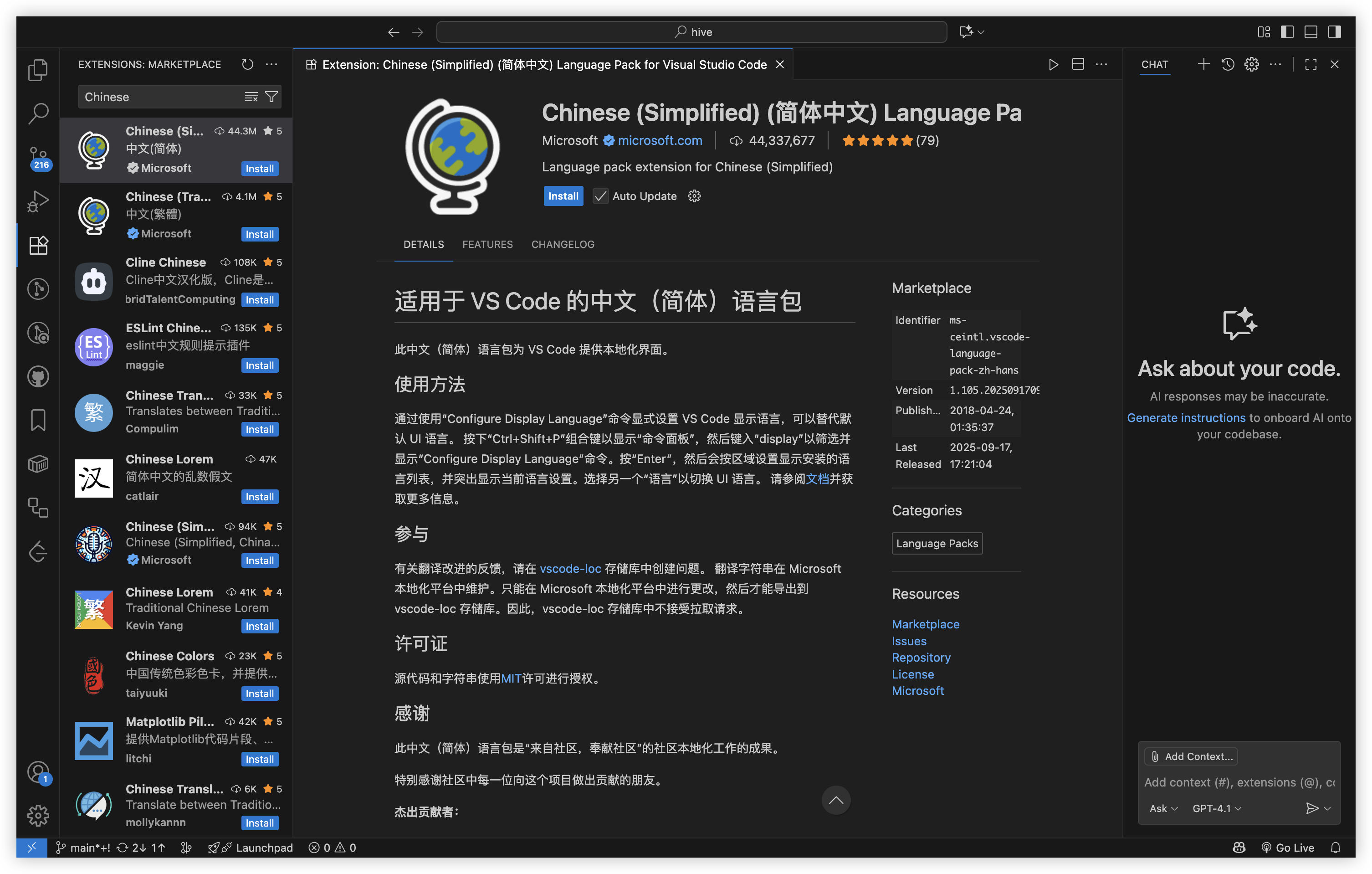This screenshot has width=1372, height=874.
Task: Open chat history clock icon
Action: pos(1227,64)
